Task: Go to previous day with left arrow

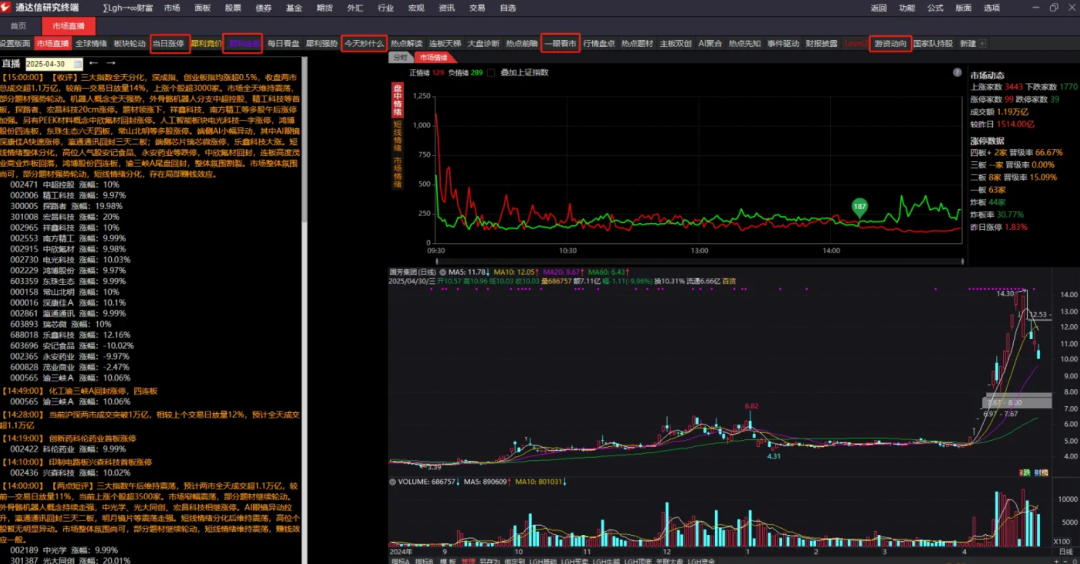Action: click(x=94, y=63)
